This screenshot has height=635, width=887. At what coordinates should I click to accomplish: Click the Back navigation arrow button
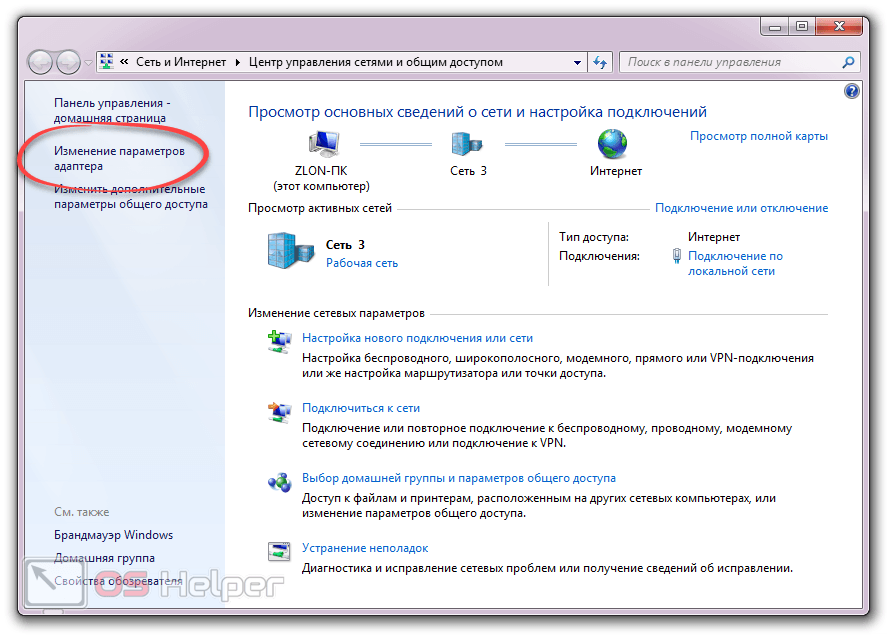click(x=41, y=62)
